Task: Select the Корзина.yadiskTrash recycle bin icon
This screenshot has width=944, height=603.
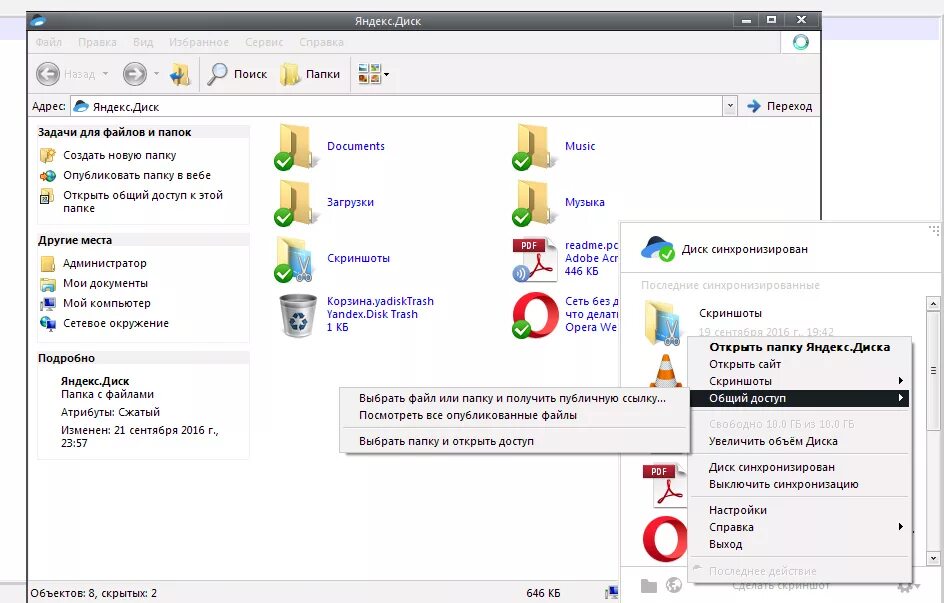Action: pyautogui.click(x=297, y=315)
